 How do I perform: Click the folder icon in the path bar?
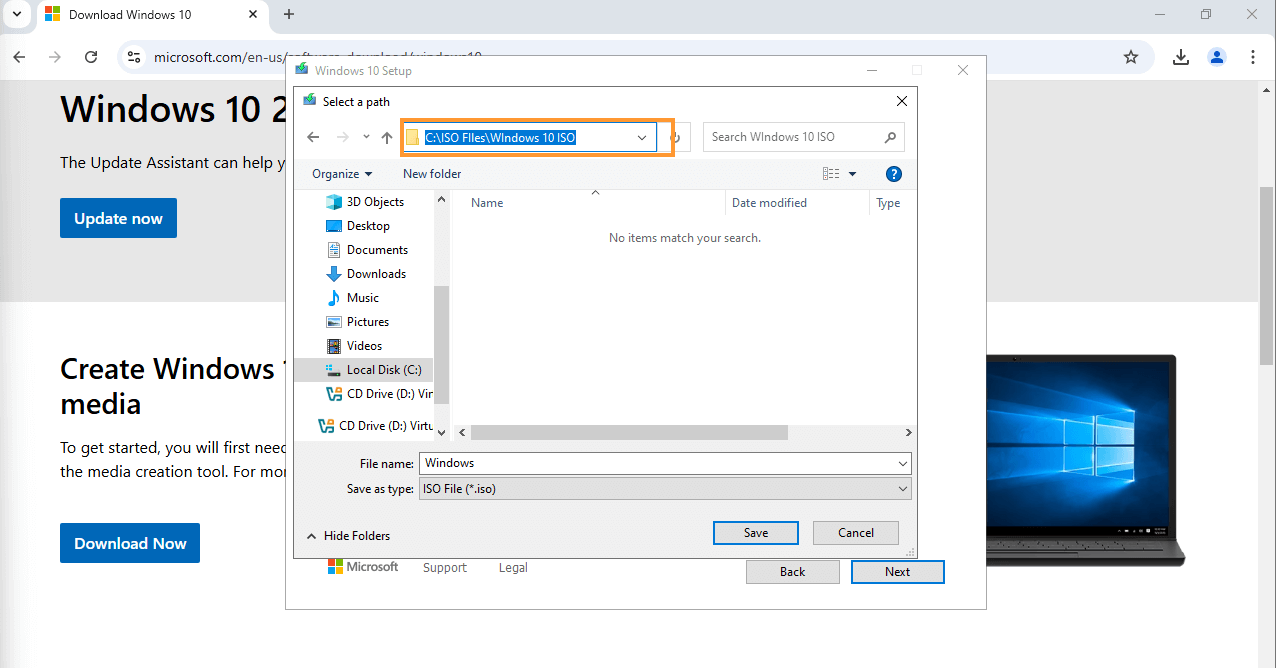coord(412,138)
